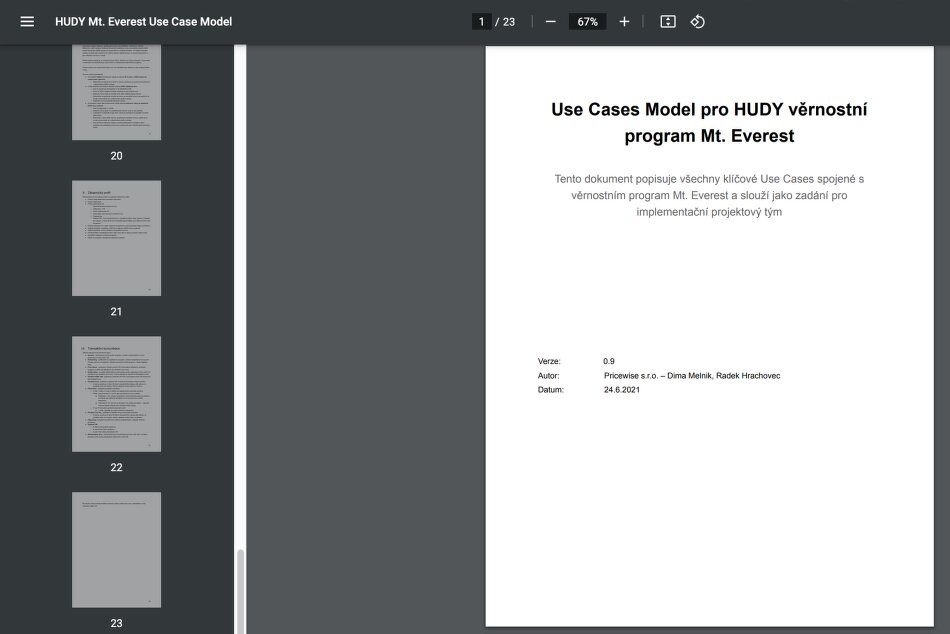This screenshot has height=634, width=950.
Task: Click the subtitle paragraph starting Tento dokument
Action: 709,195
